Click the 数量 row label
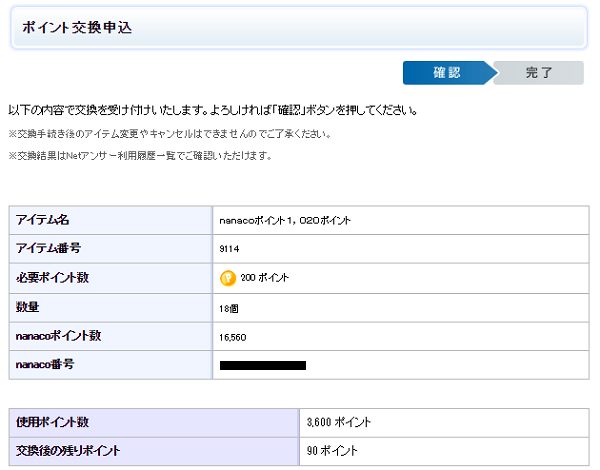 click(27, 307)
